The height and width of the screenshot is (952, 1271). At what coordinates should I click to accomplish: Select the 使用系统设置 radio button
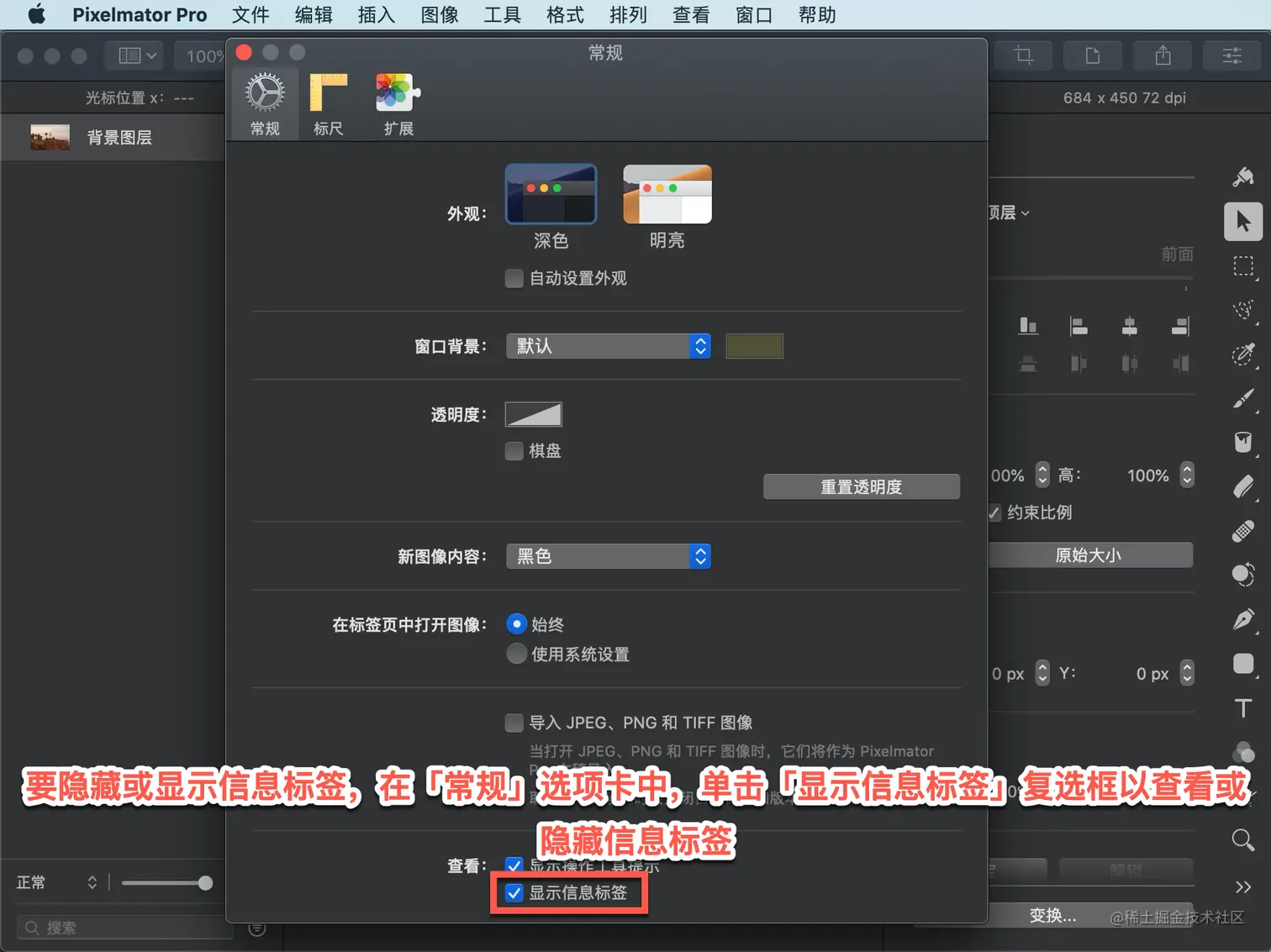(517, 654)
